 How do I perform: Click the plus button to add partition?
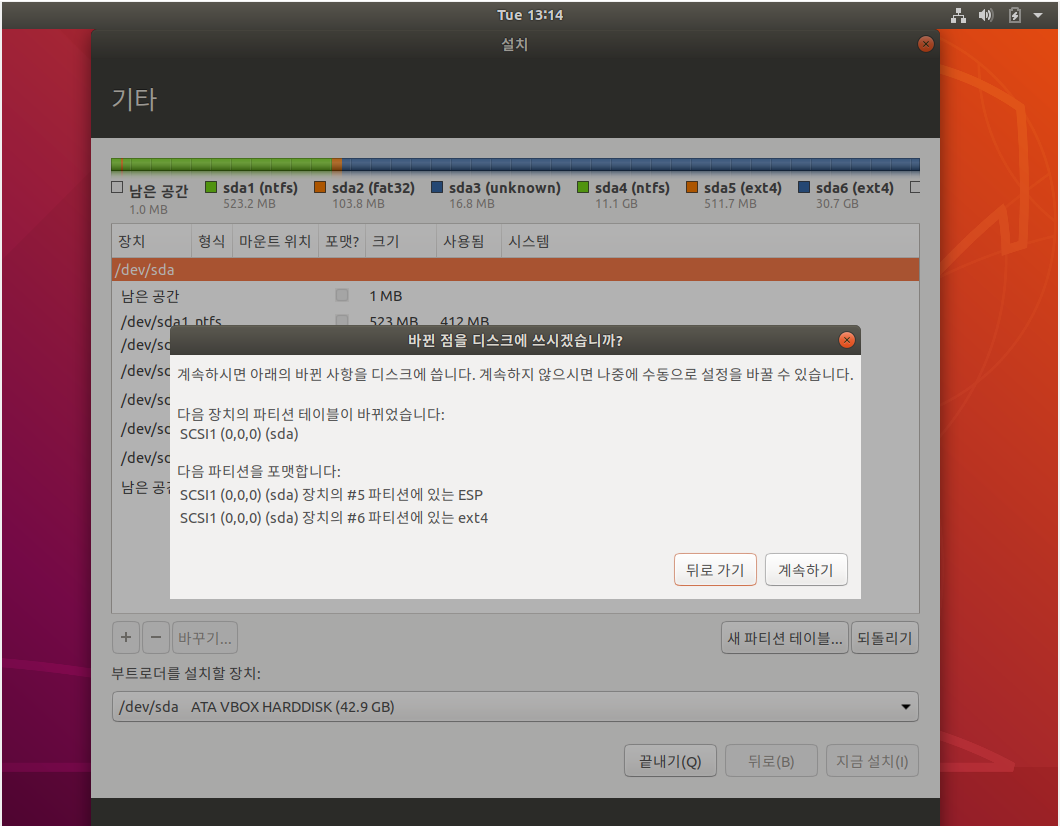point(126,637)
